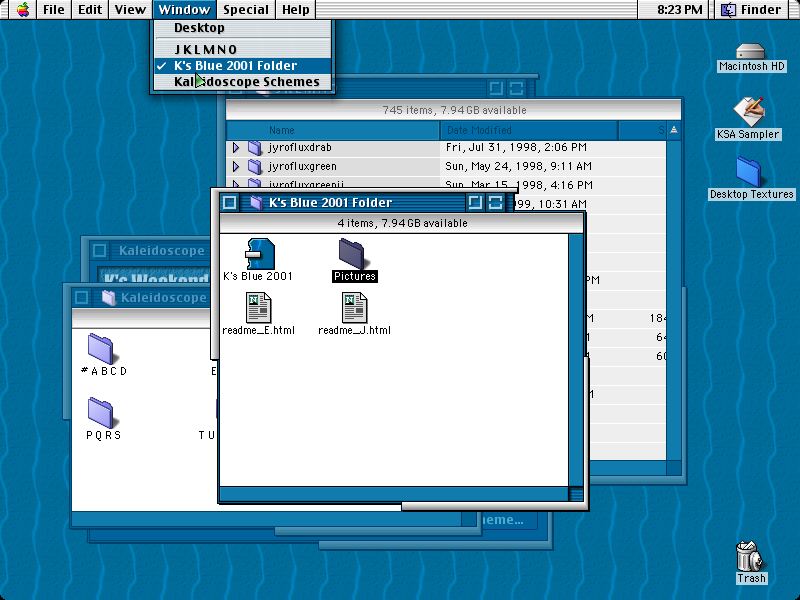Click the resize corner of K's Blue 2001 Folder window

[576, 494]
